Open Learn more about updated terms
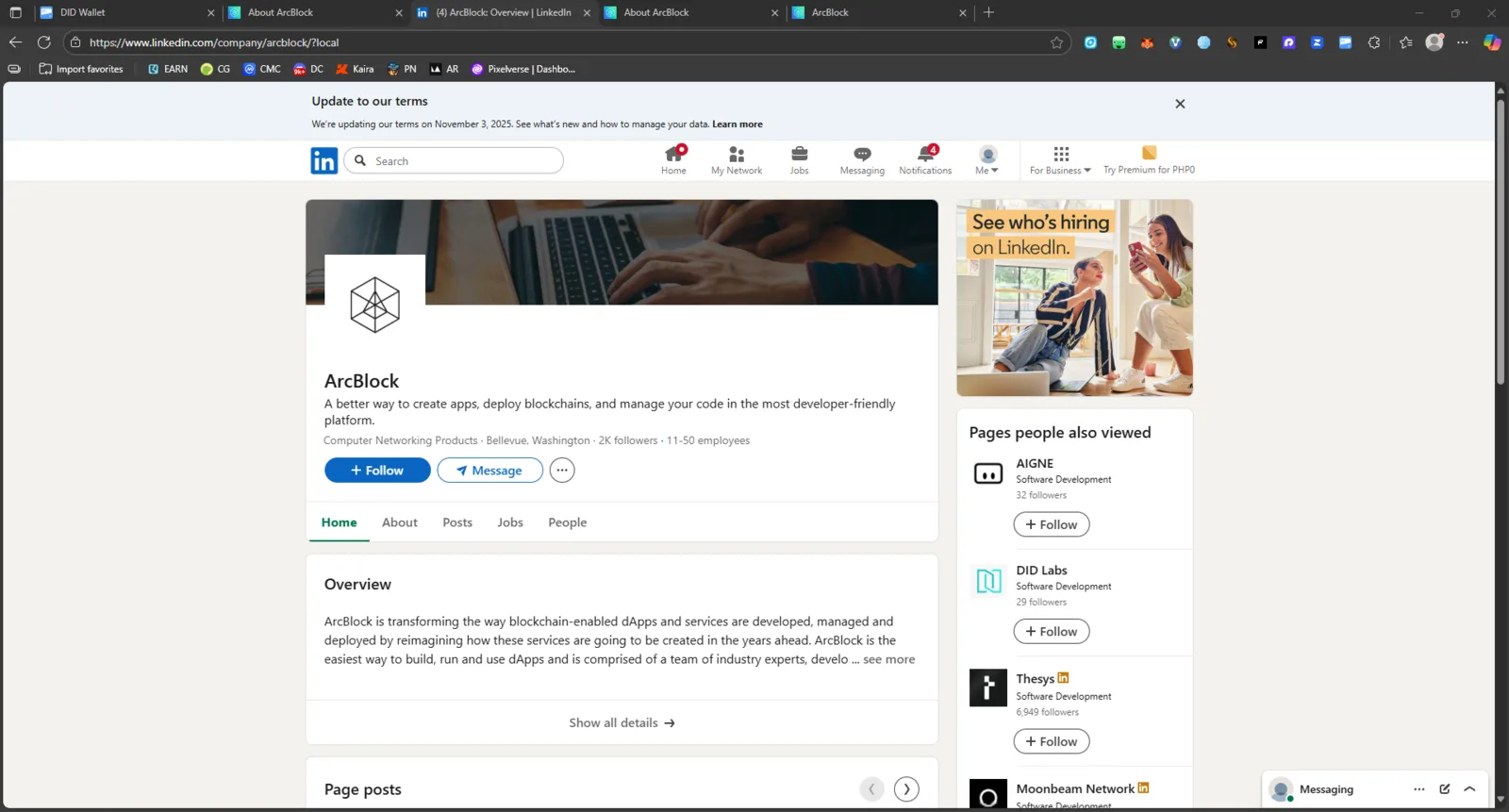 [738, 124]
